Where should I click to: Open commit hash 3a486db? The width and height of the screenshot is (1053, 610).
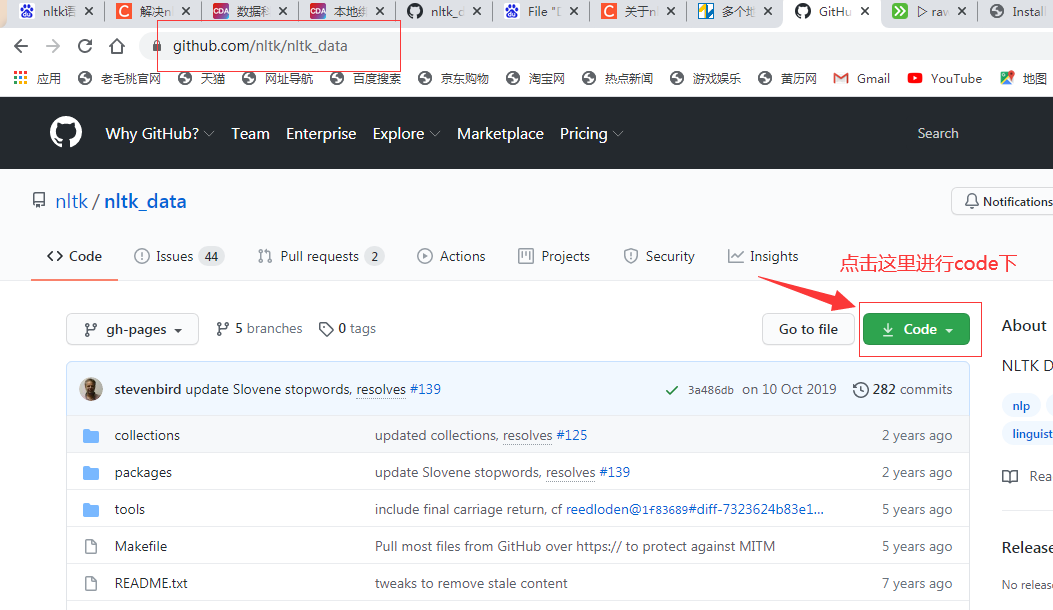[711, 390]
